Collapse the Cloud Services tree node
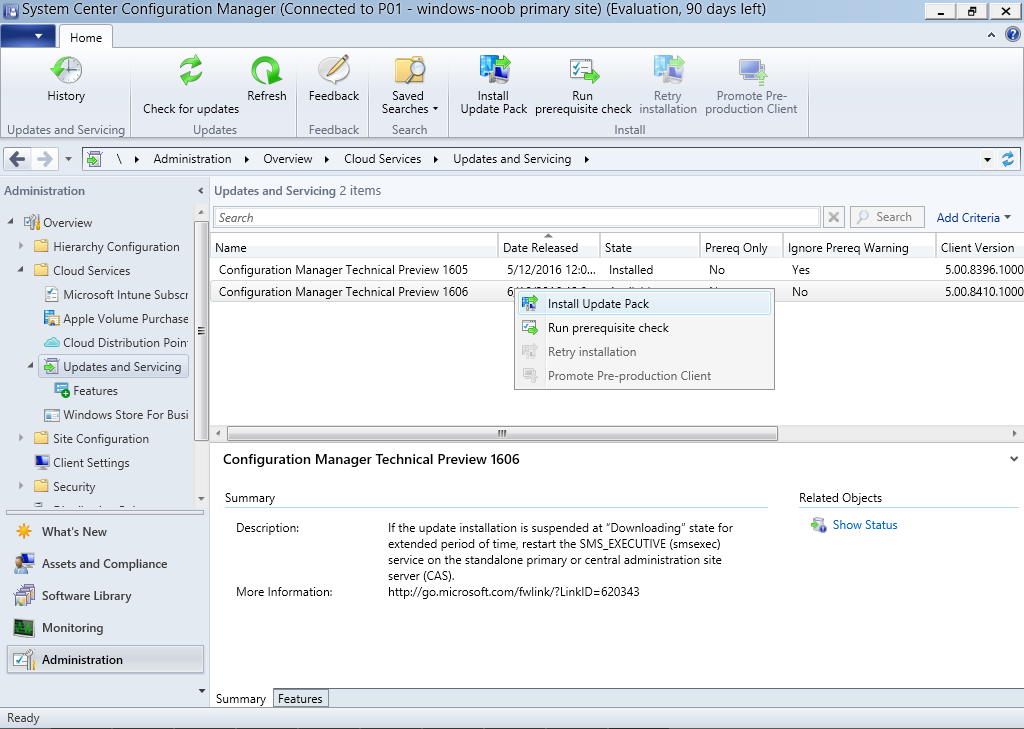Screen dimensions: 1024x729 pos(21,270)
